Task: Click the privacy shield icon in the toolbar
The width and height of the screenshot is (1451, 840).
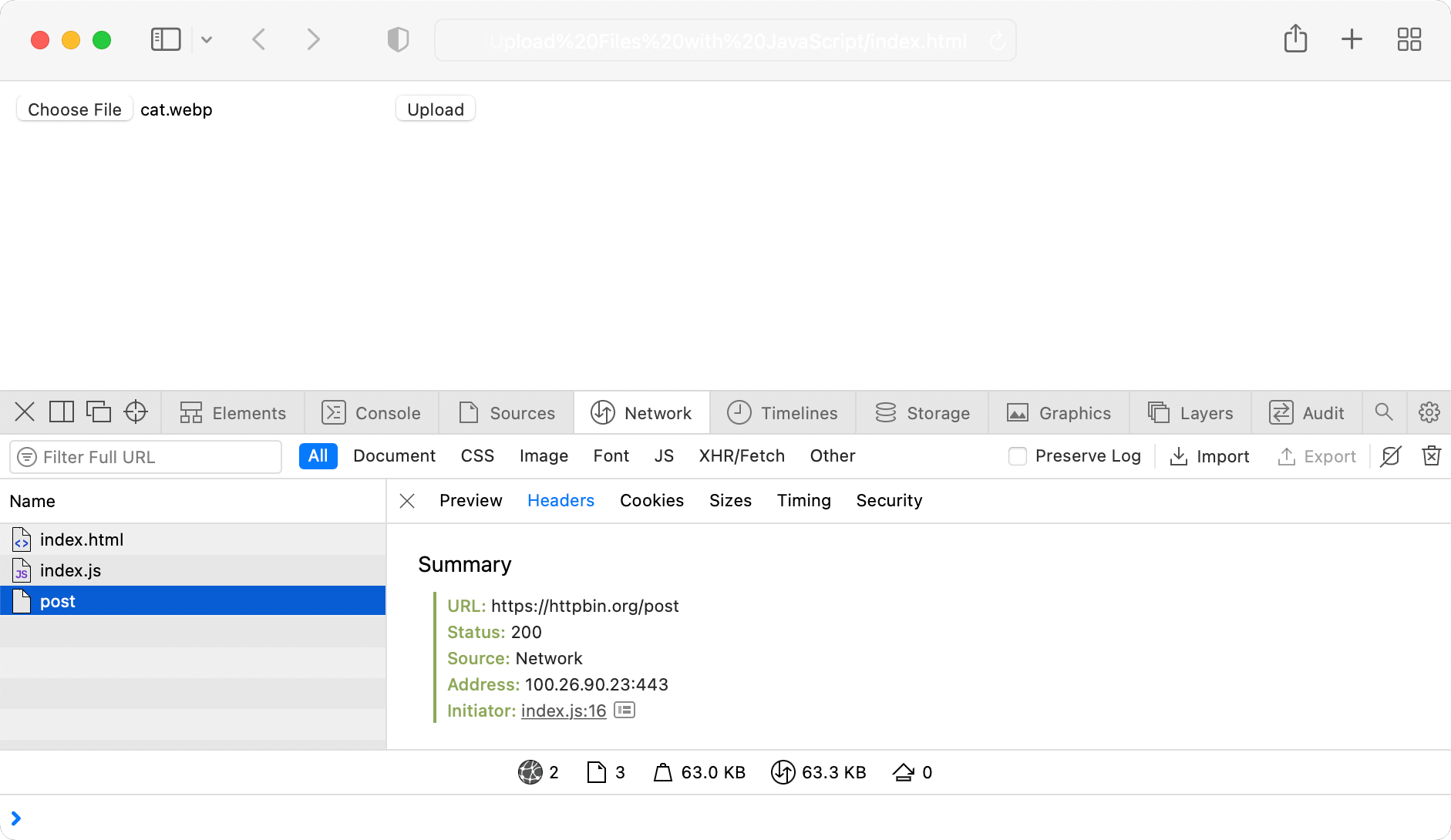Action: click(x=398, y=39)
